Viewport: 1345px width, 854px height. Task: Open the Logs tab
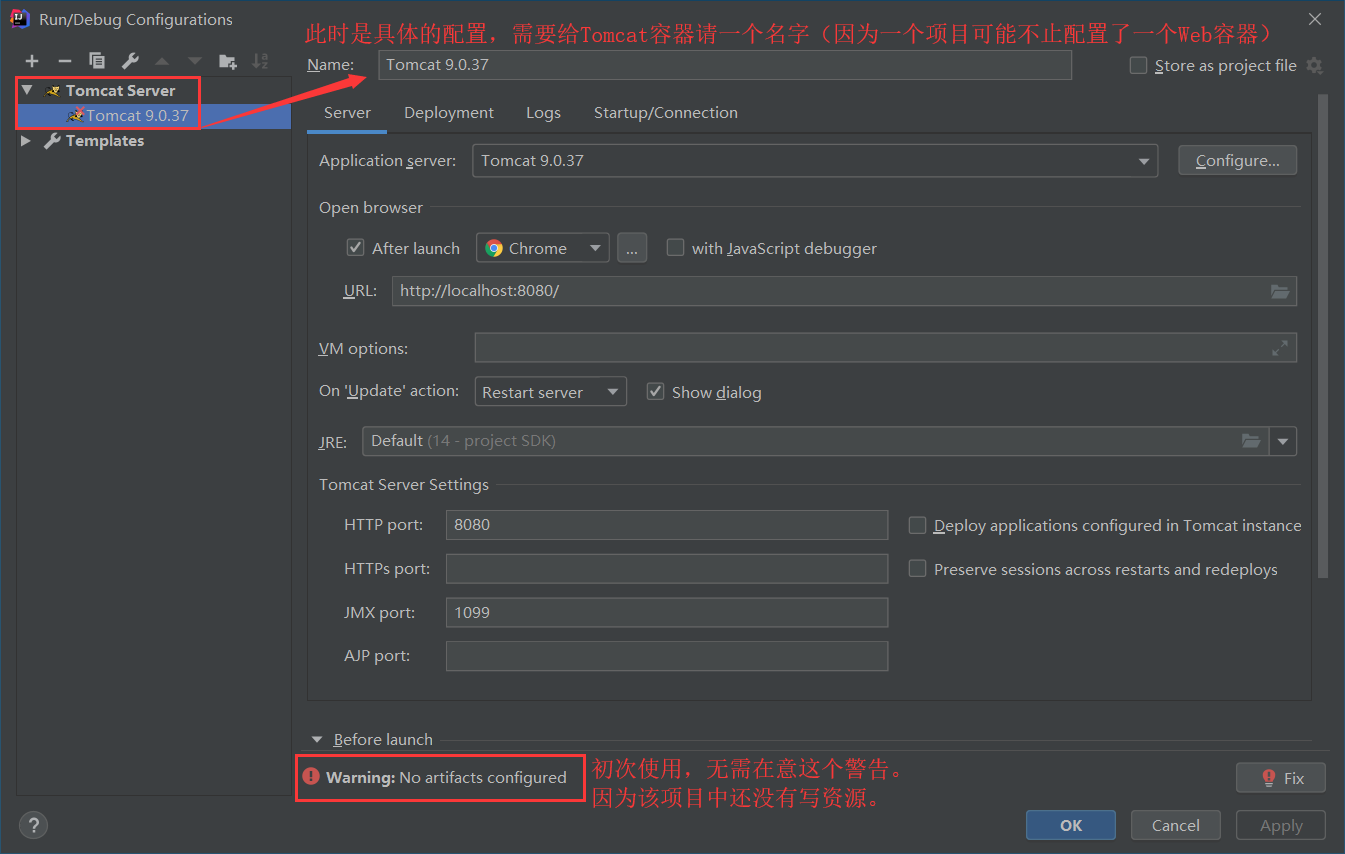coord(543,113)
